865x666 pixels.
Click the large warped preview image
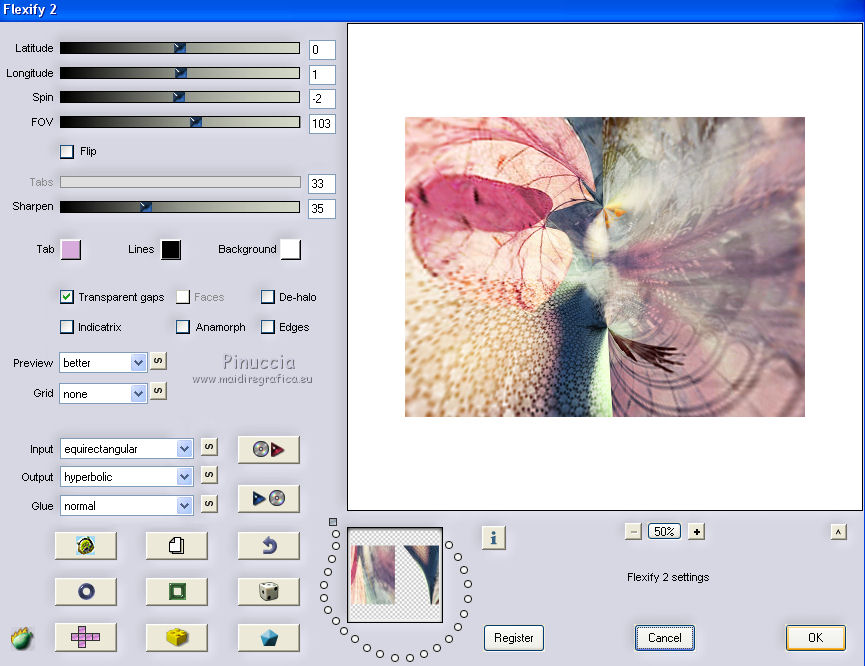click(605, 267)
